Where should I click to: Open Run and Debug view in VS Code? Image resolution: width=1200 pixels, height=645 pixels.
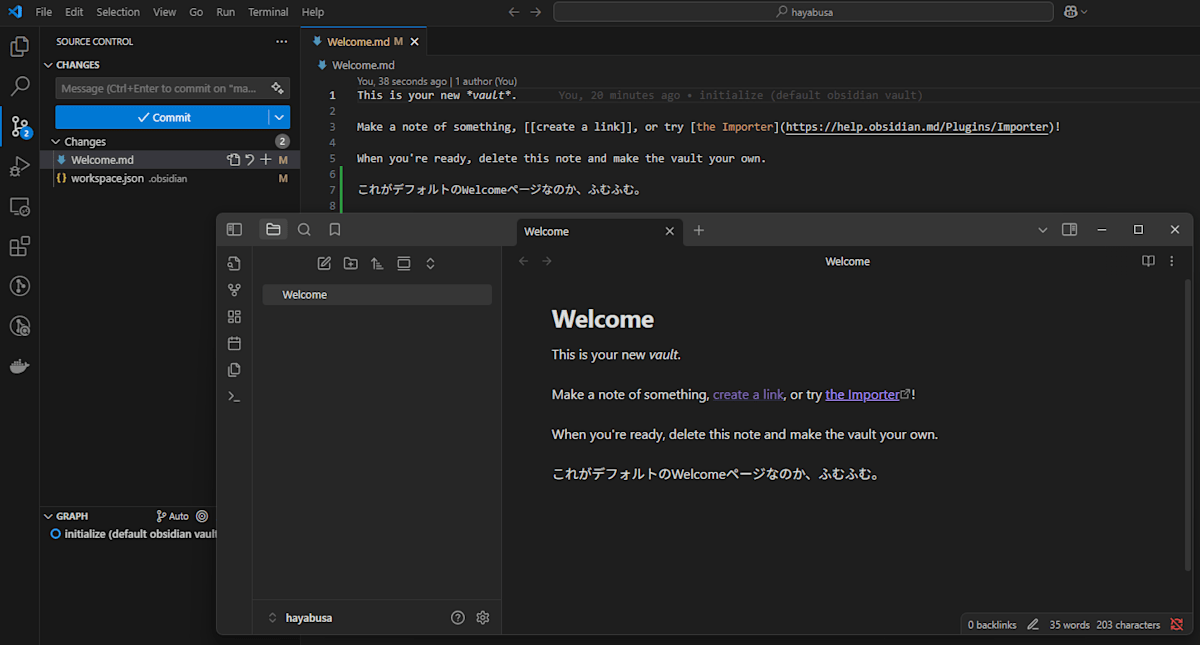19,166
